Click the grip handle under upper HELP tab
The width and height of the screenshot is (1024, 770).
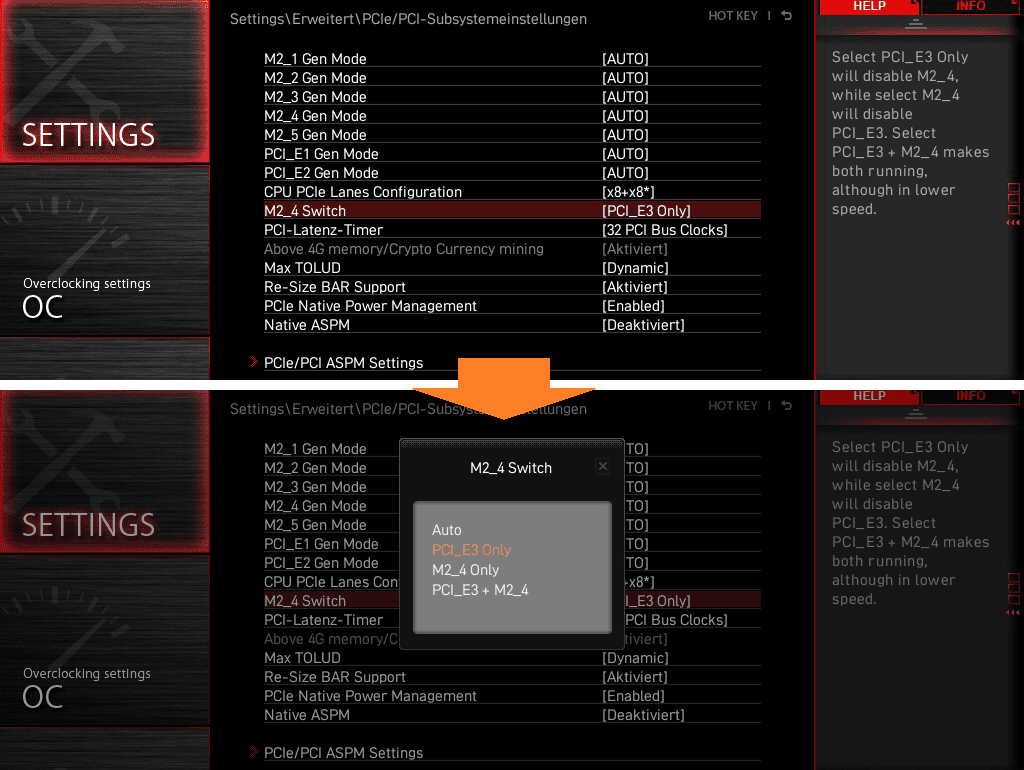(916, 25)
